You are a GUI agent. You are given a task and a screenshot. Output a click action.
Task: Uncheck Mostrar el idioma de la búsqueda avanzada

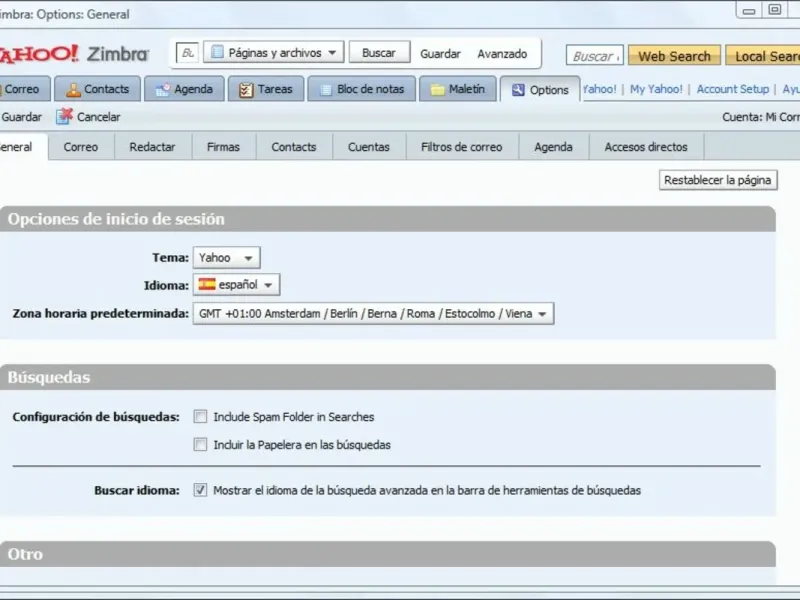point(200,490)
